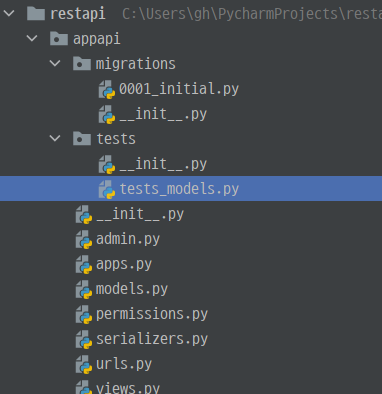Select views.py file name
This screenshot has width=382, height=394.
click(x=128, y=388)
